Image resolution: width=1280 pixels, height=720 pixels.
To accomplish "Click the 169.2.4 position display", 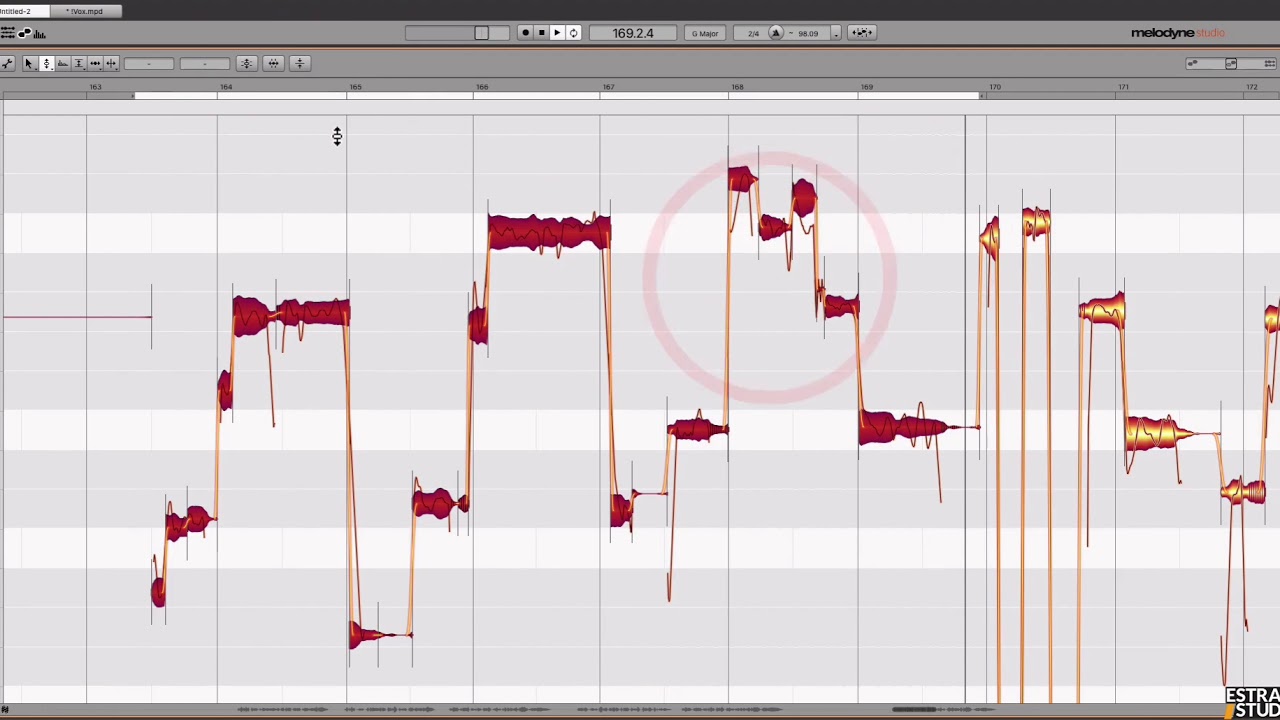I will (x=633, y=33).
